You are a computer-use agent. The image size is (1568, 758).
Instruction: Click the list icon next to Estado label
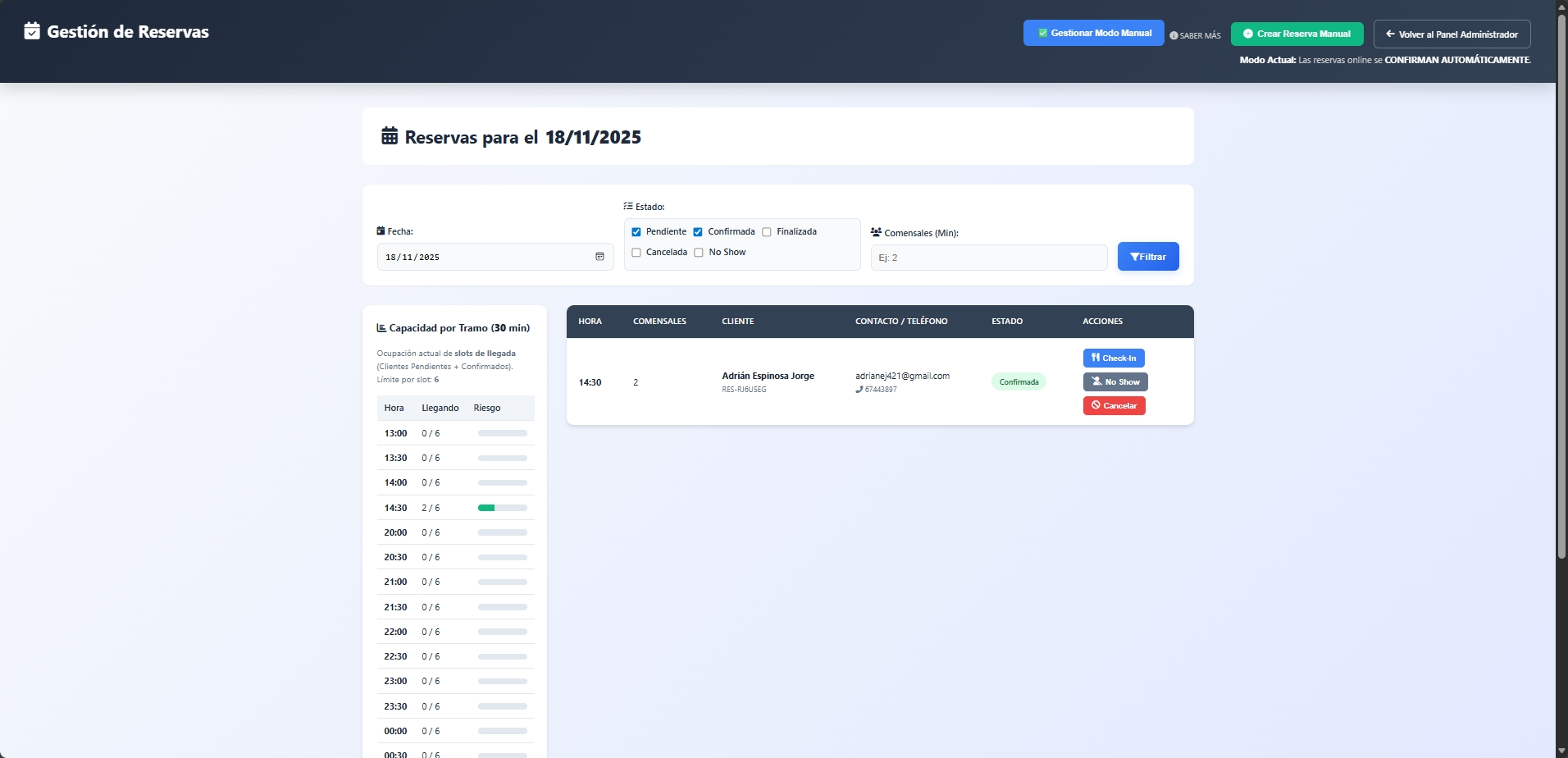(628, 206)
